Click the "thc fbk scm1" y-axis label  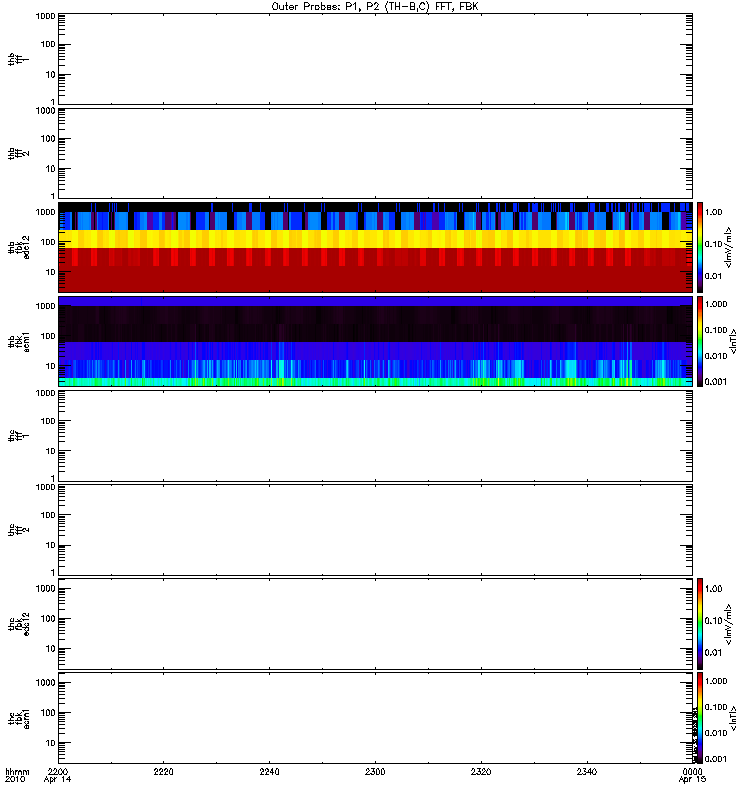point(19,718)
